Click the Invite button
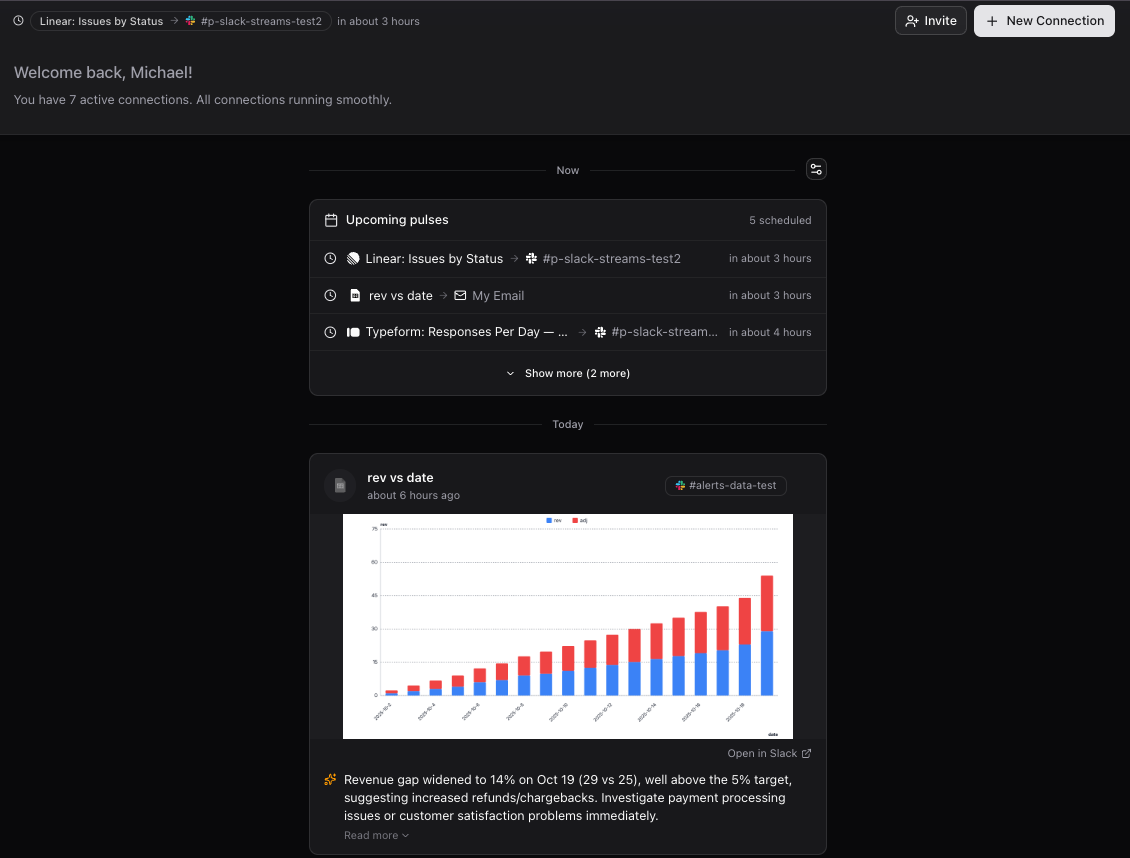 (930, 20)
